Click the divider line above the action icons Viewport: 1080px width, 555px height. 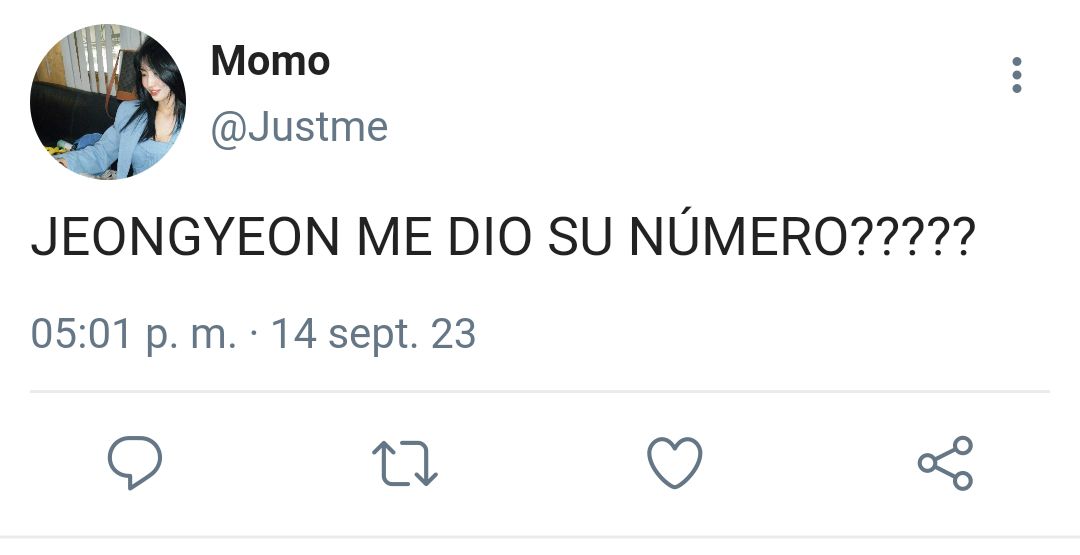tap(540, 392)
